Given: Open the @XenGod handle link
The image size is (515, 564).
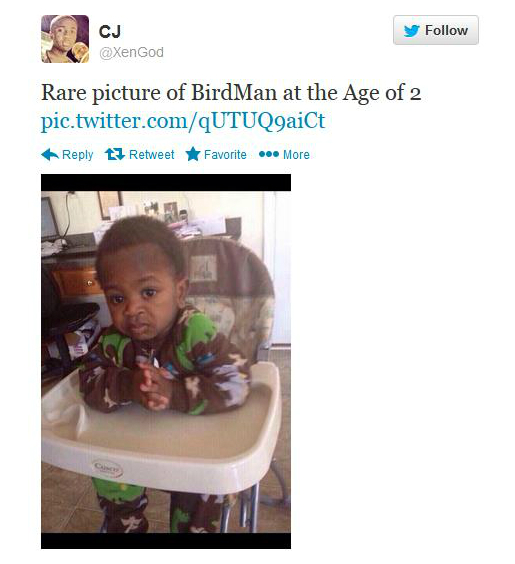Looking at the screenshot, I should click(x=131, y=53).
